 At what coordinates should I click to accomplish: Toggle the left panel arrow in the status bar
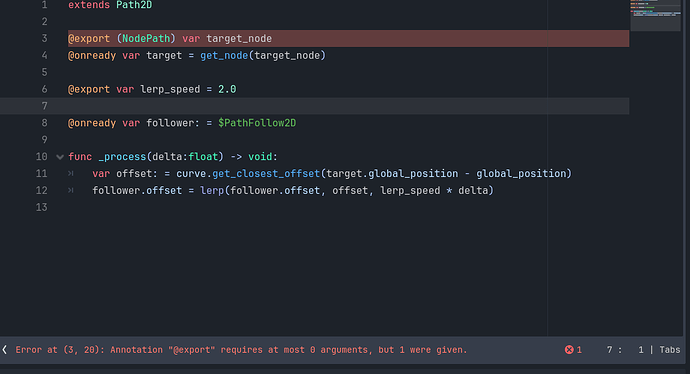[4, 350]
